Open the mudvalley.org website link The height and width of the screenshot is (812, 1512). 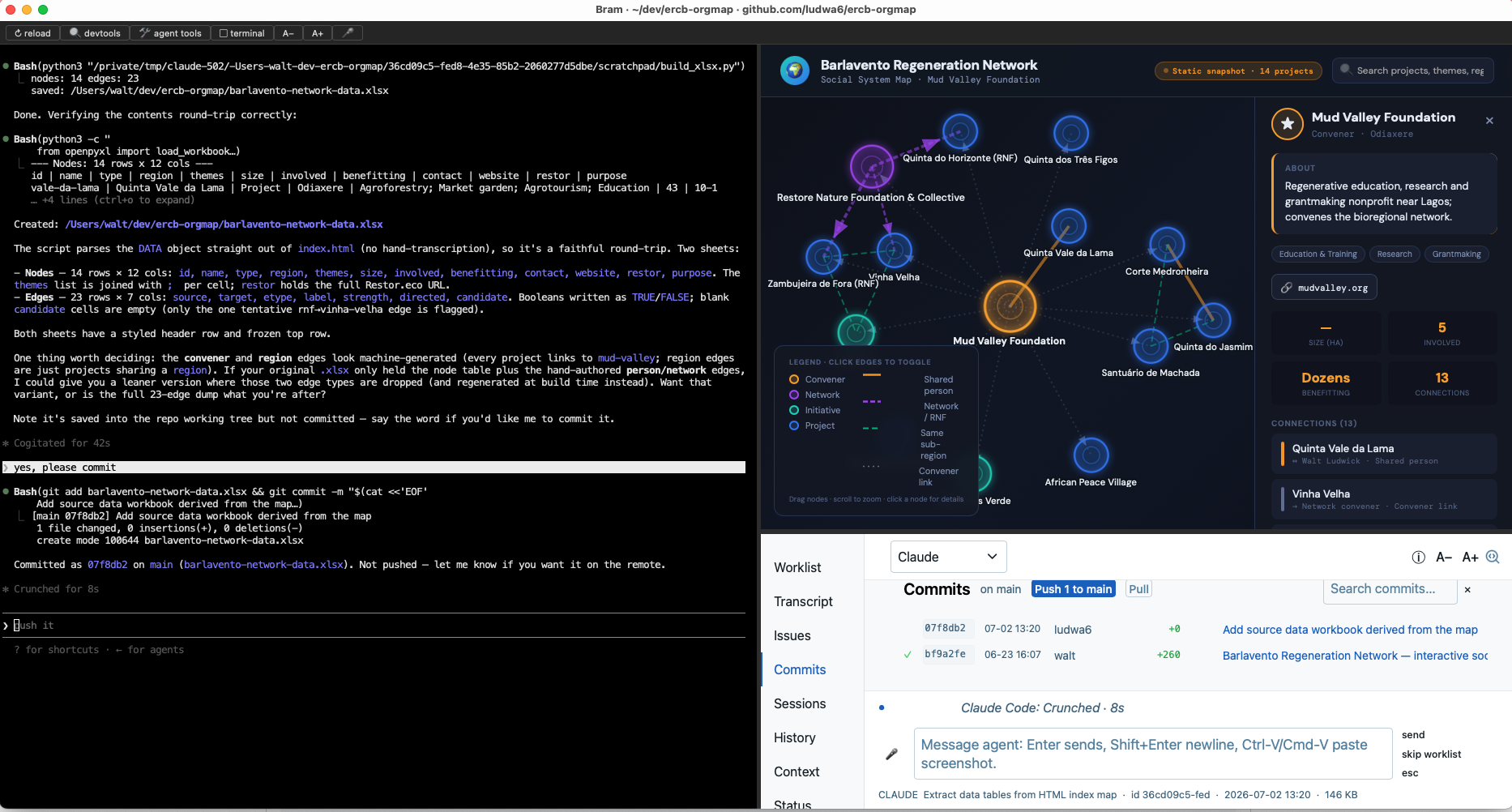(x=1324, y=288)
